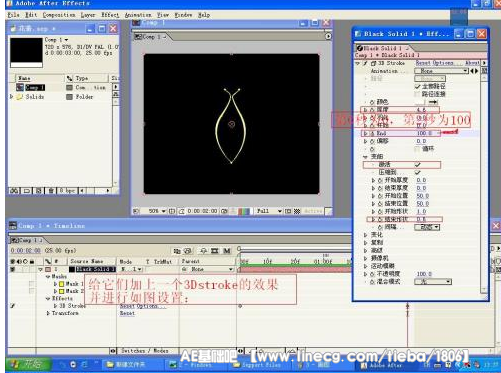The height and width of the screenshot is (373, 501).
Task: Click Reset in the 3D Stroke Effect Controls header
Action: coord(423,63)
